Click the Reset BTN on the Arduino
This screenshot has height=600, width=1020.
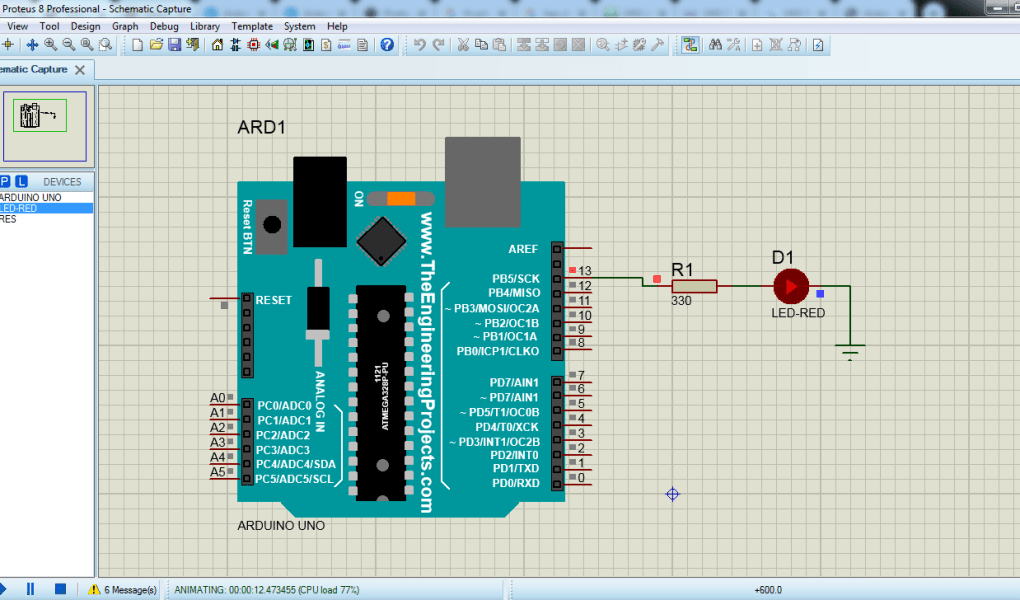pyautogui.click(x=271, y=226)
